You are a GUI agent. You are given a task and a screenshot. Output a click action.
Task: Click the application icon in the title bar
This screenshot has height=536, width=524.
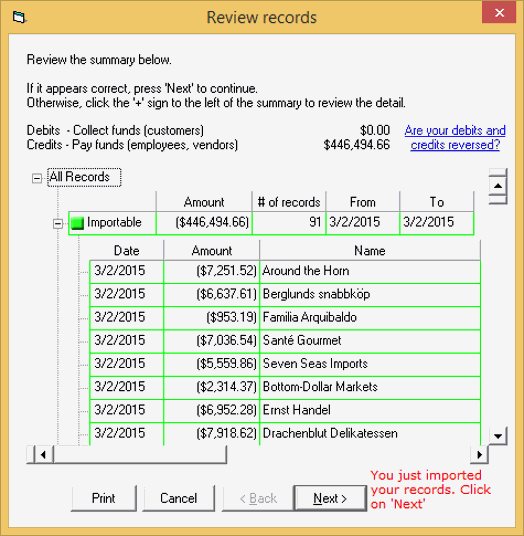[19, 17]
